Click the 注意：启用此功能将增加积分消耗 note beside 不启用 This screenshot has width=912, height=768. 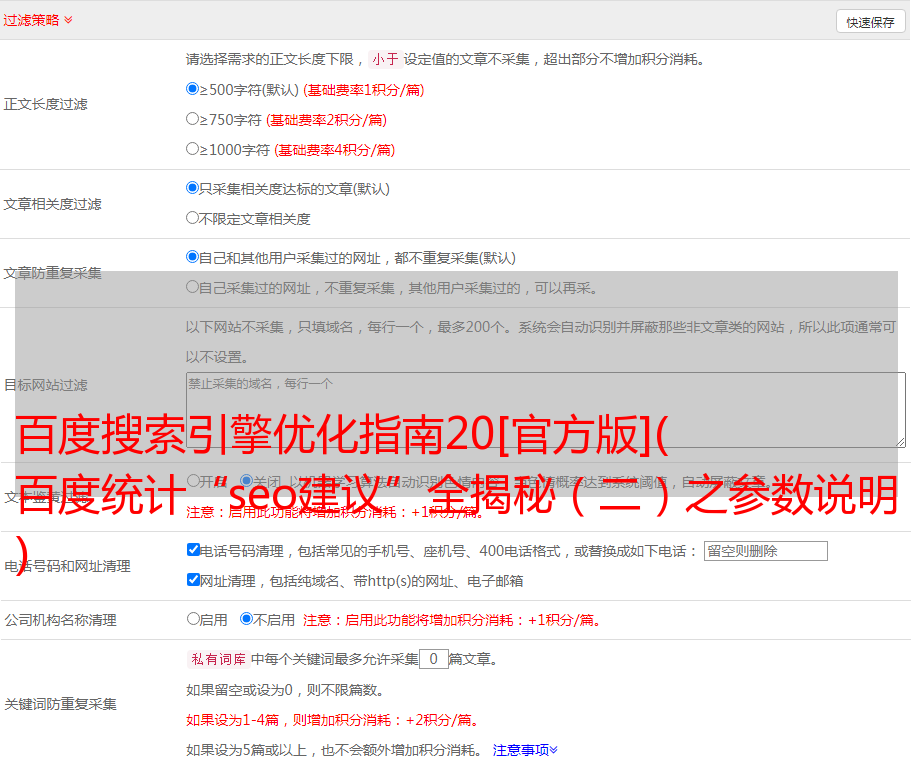(x=452, y=620)
